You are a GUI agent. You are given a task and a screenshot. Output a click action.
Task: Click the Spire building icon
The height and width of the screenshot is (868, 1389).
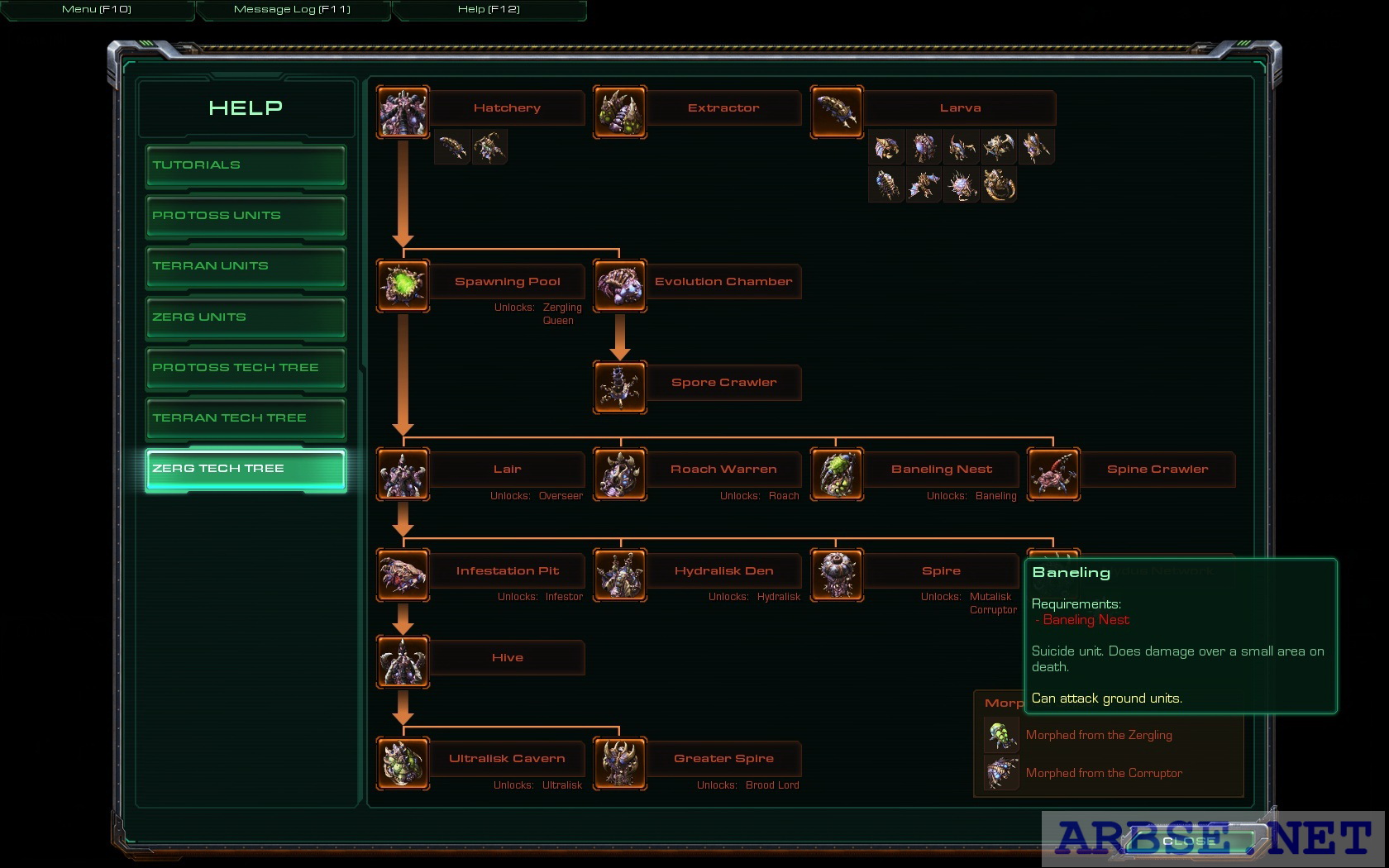click(837, 575)
